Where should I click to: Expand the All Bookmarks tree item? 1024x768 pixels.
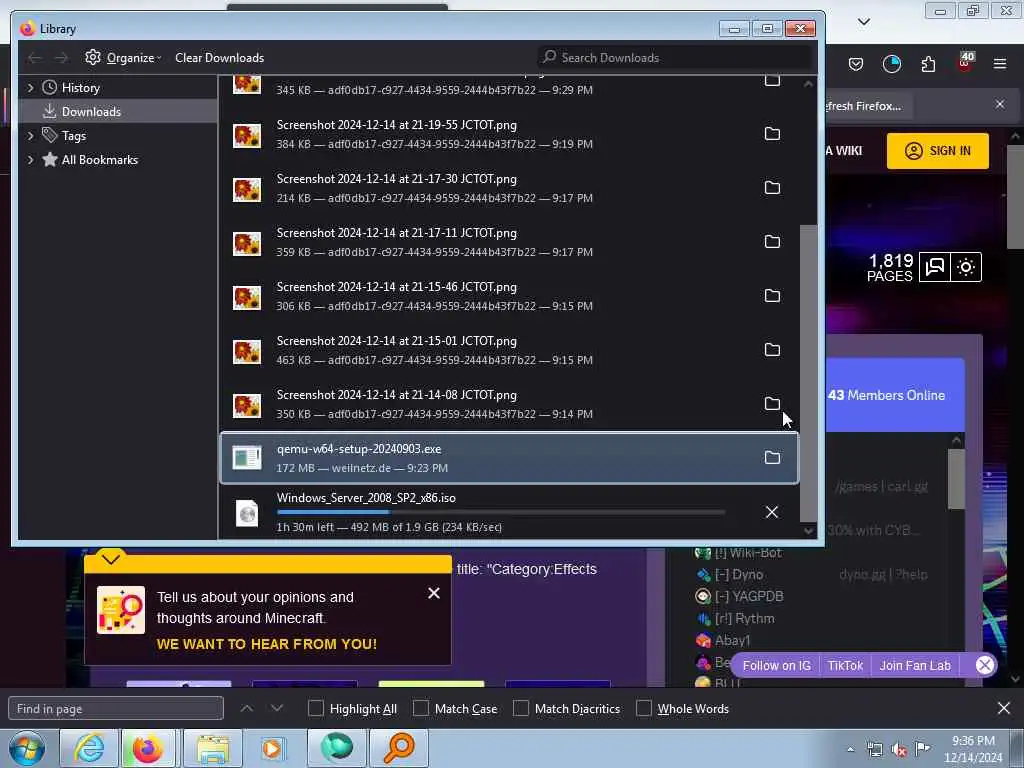point(30,160)
